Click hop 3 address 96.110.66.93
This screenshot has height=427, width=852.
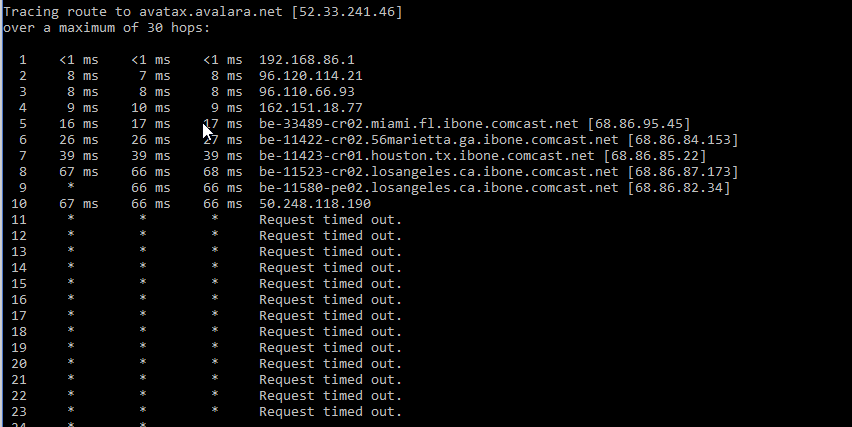click(x=306, y=92)
